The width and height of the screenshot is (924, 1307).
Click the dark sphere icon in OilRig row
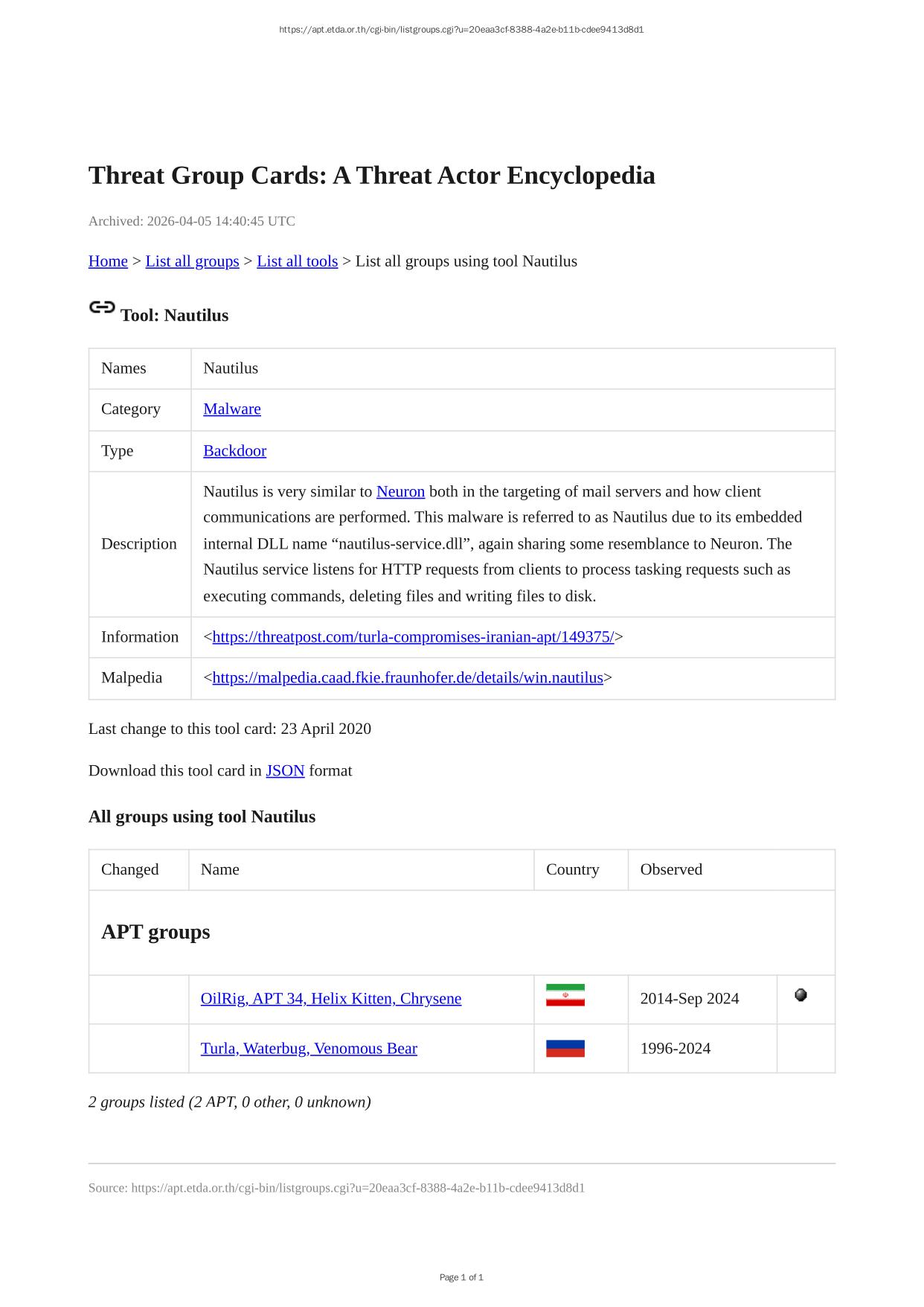[801, 995]
